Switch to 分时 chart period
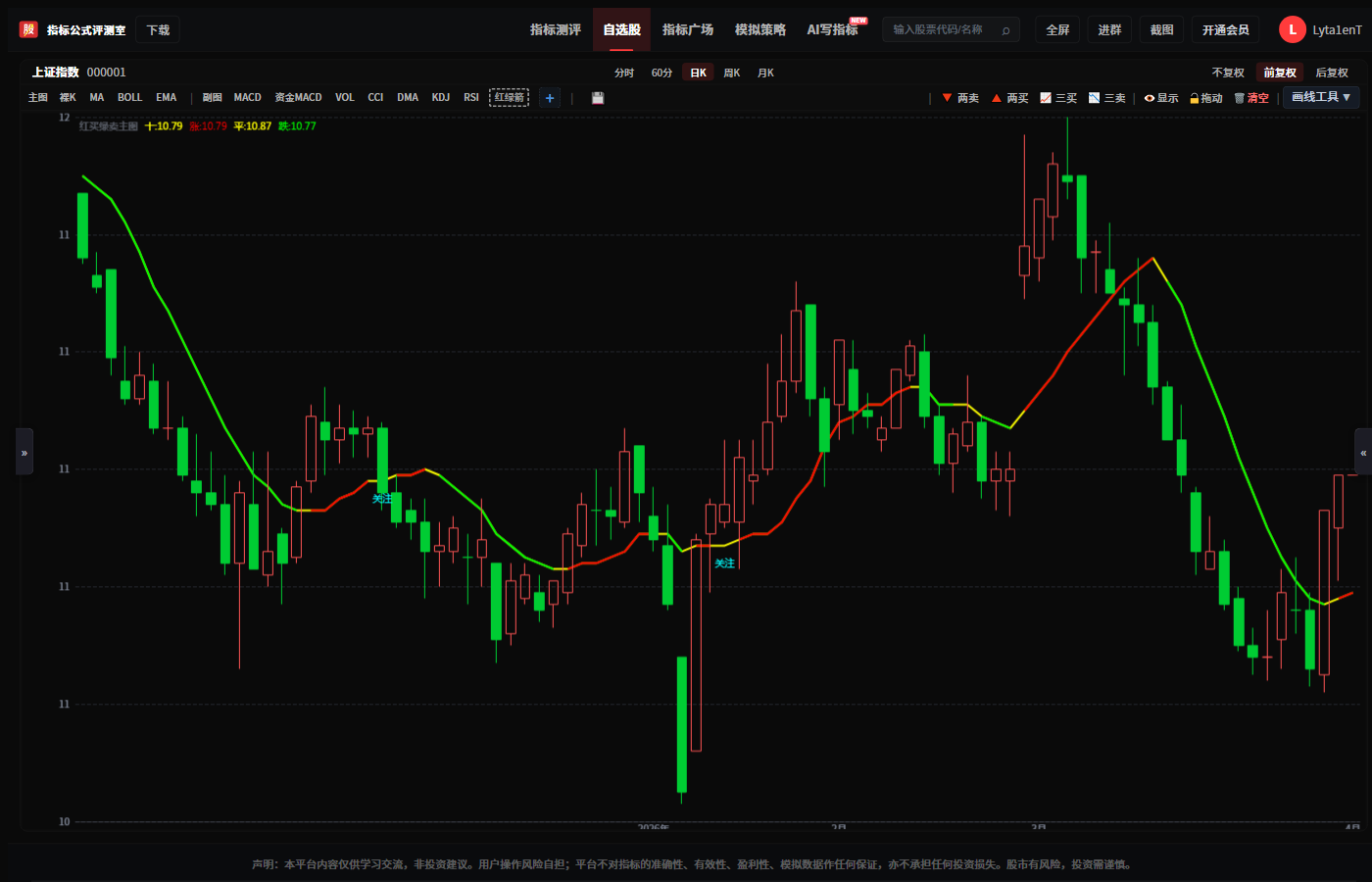 624,73
